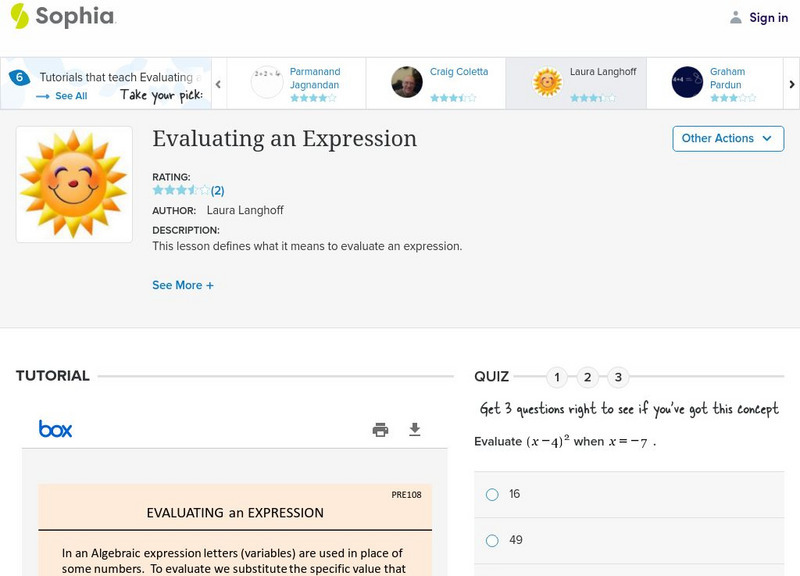Image resolution: width=800 pixels, height=576 pixels.
Task: Select the answer option 49
Action: [492, 541]
